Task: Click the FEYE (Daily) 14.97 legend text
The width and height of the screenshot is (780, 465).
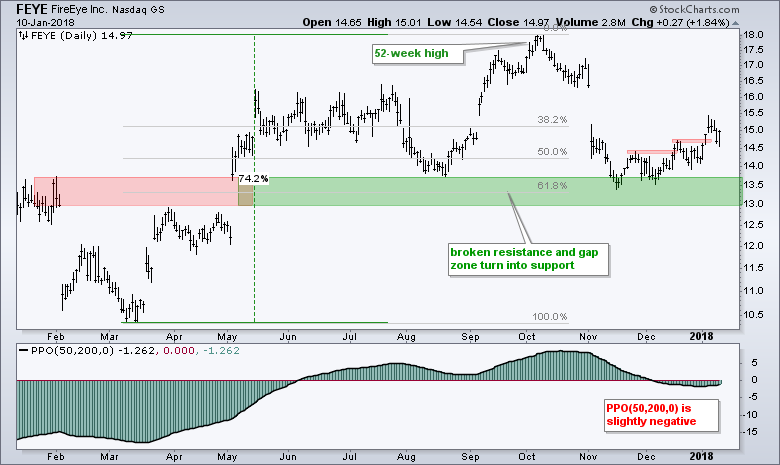Action: point(82,35)
